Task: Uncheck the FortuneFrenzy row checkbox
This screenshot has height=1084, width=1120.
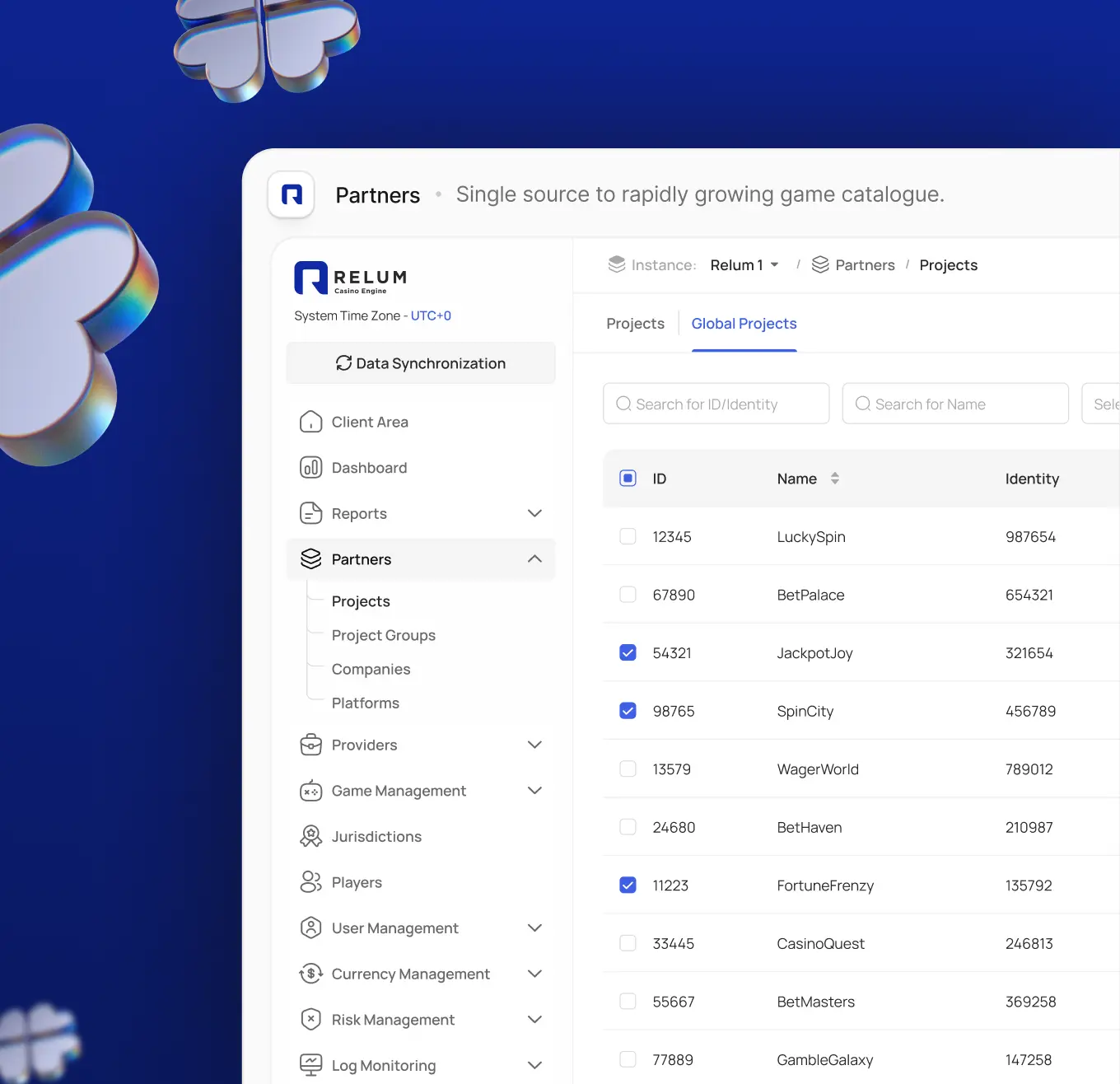Action: tap(628, 885)
